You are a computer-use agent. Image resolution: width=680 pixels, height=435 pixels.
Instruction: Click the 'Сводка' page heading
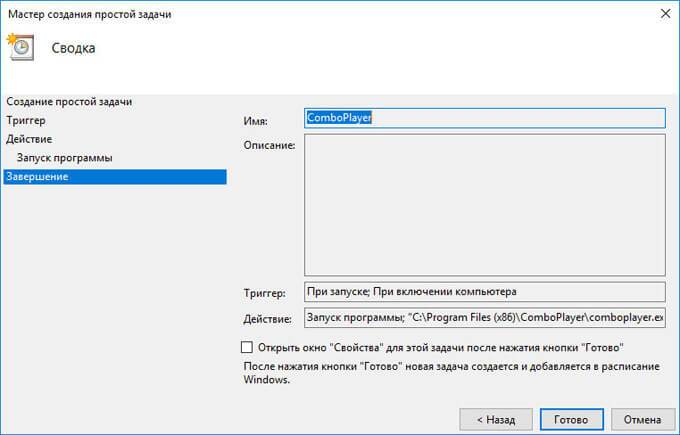coord(74,48)
